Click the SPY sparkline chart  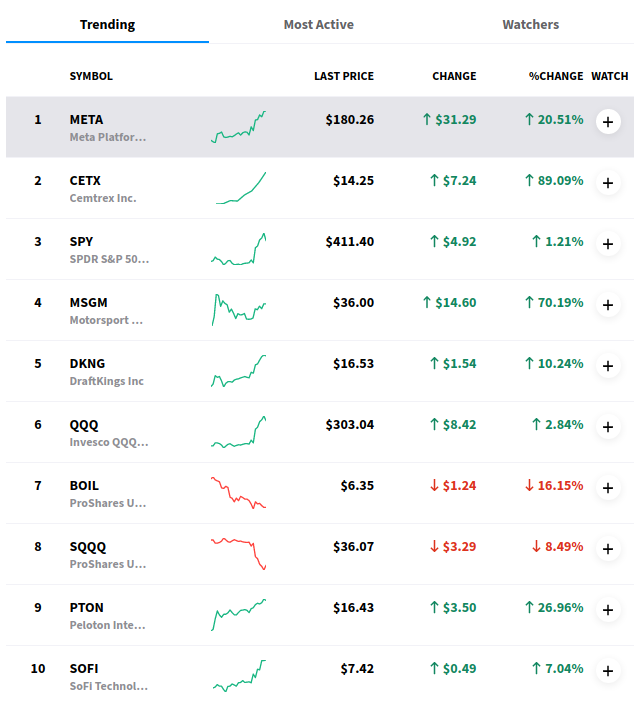[x=239, y=250]
